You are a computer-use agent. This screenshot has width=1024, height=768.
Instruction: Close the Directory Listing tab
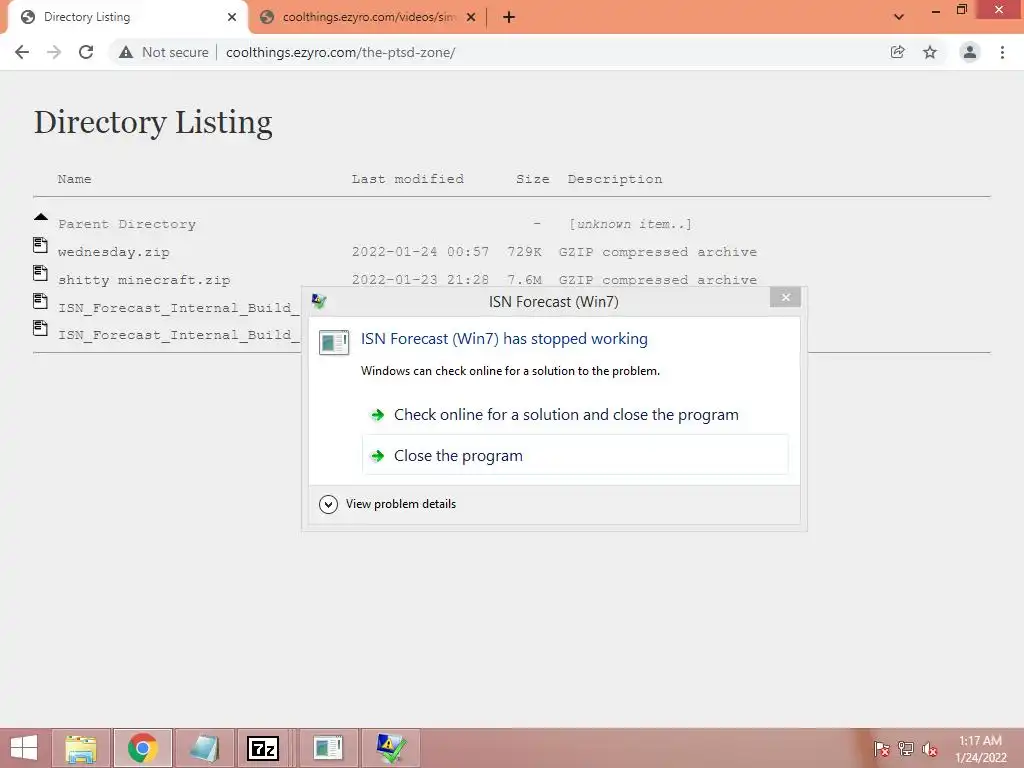(232, 17)
